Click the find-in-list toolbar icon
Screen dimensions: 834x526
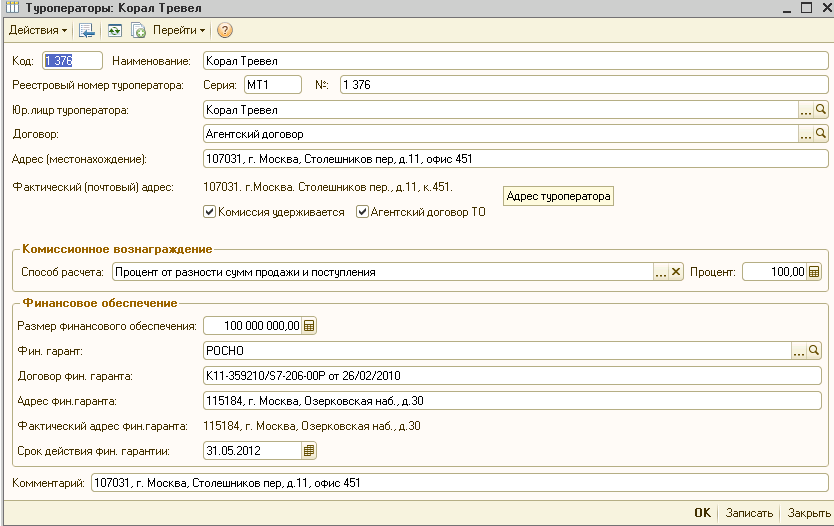pyautogui.click(x=86, y=30)
